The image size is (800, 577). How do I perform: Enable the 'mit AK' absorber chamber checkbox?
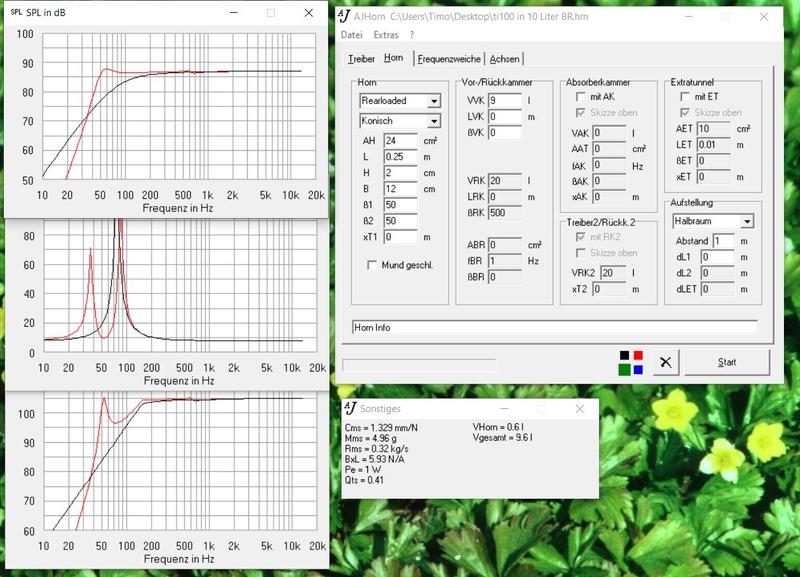click(x=581, y=97)
